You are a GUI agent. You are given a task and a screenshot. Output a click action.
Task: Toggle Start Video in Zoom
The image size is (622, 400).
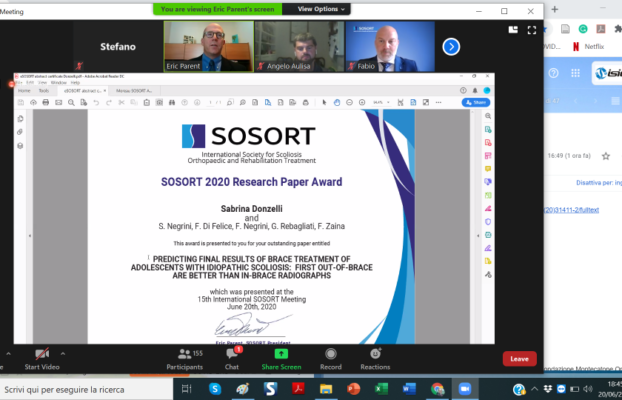click(x=42, y=359)
